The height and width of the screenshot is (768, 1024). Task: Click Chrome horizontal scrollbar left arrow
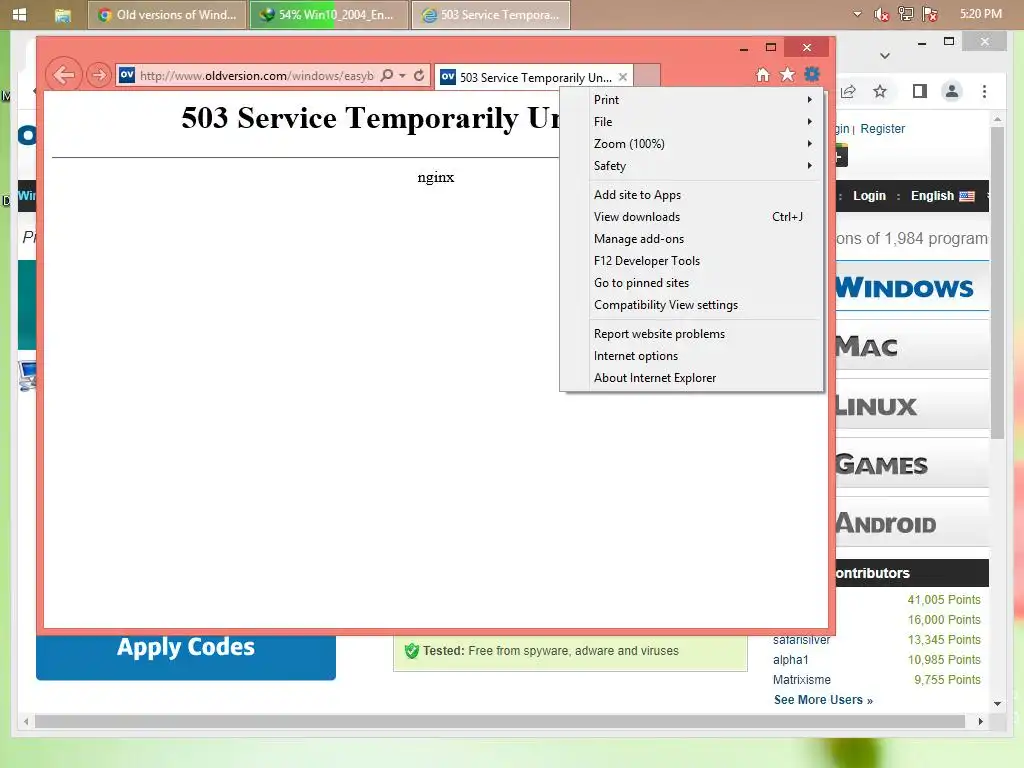point(25,722)
